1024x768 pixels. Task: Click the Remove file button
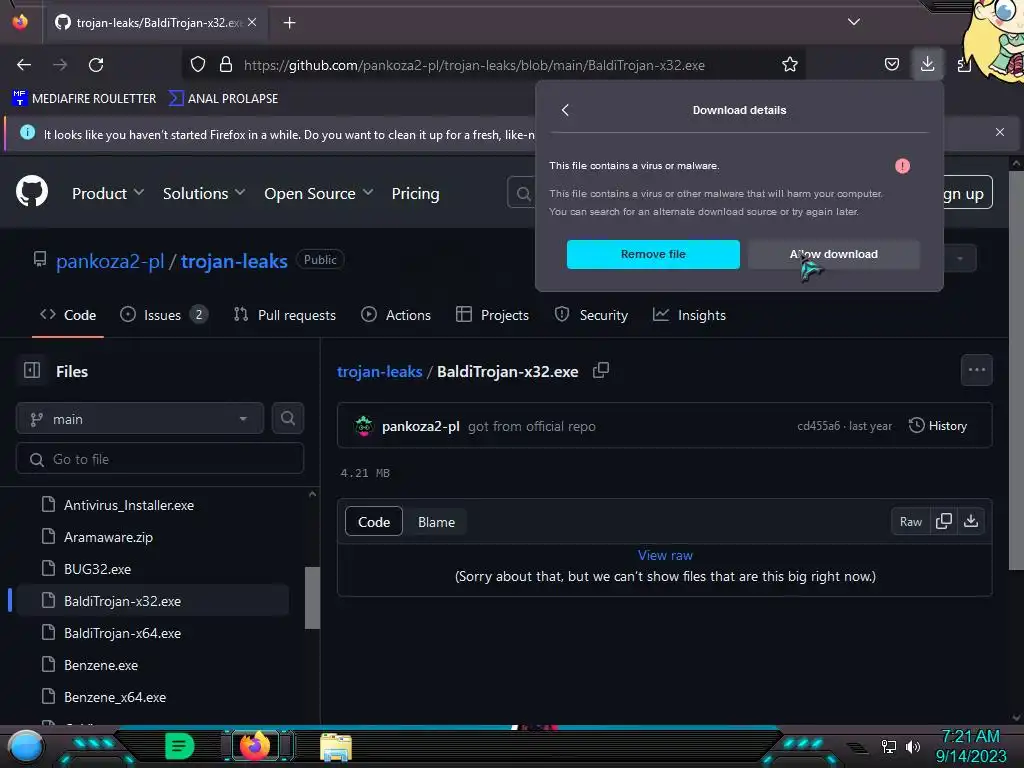pyautogui.click(x=653, y=254)
